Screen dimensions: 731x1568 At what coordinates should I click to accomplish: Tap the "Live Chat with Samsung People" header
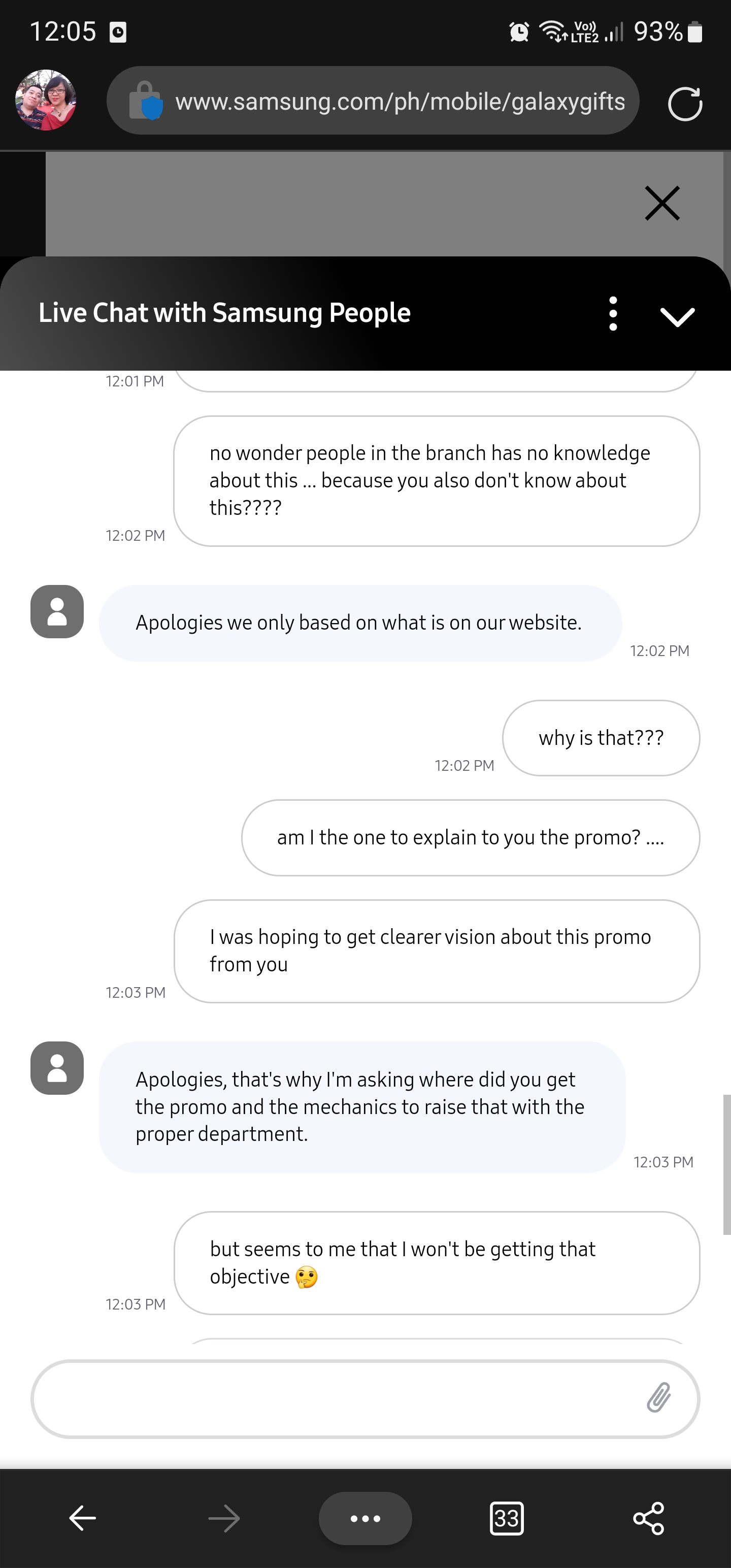(224, 313)
